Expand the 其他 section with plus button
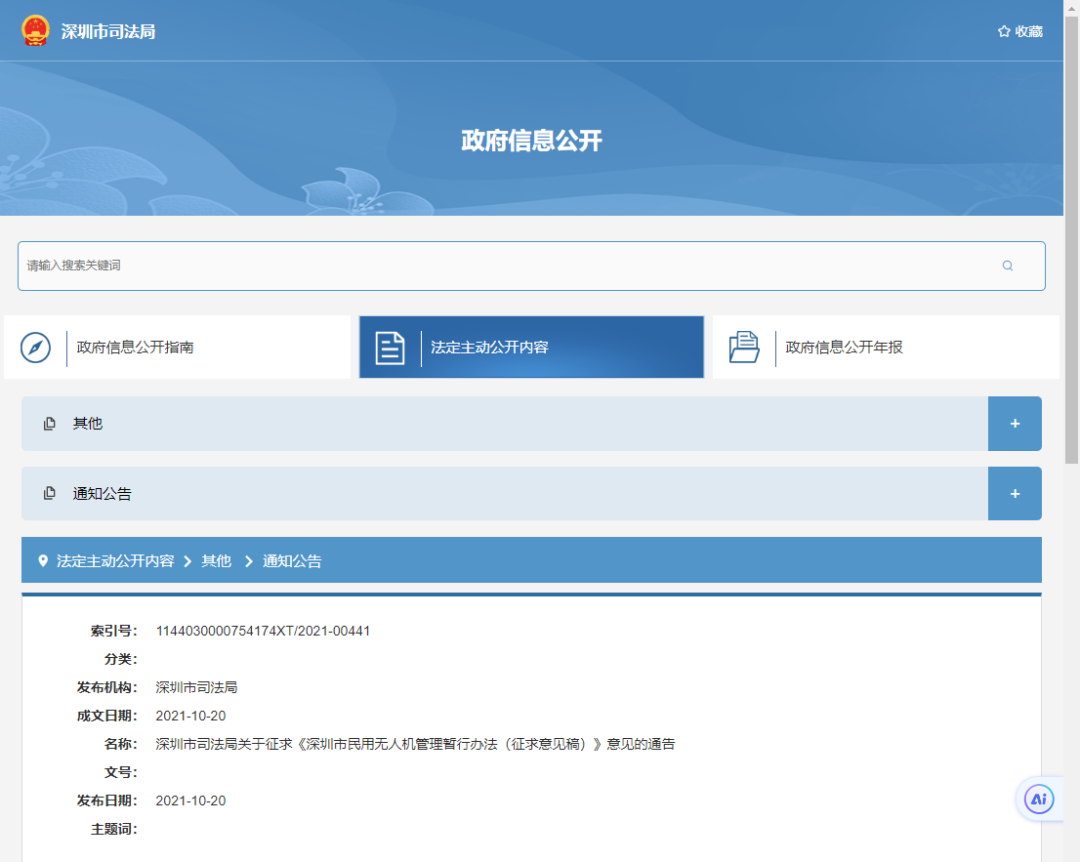 pyautogui.click(x=1014, y=424)
